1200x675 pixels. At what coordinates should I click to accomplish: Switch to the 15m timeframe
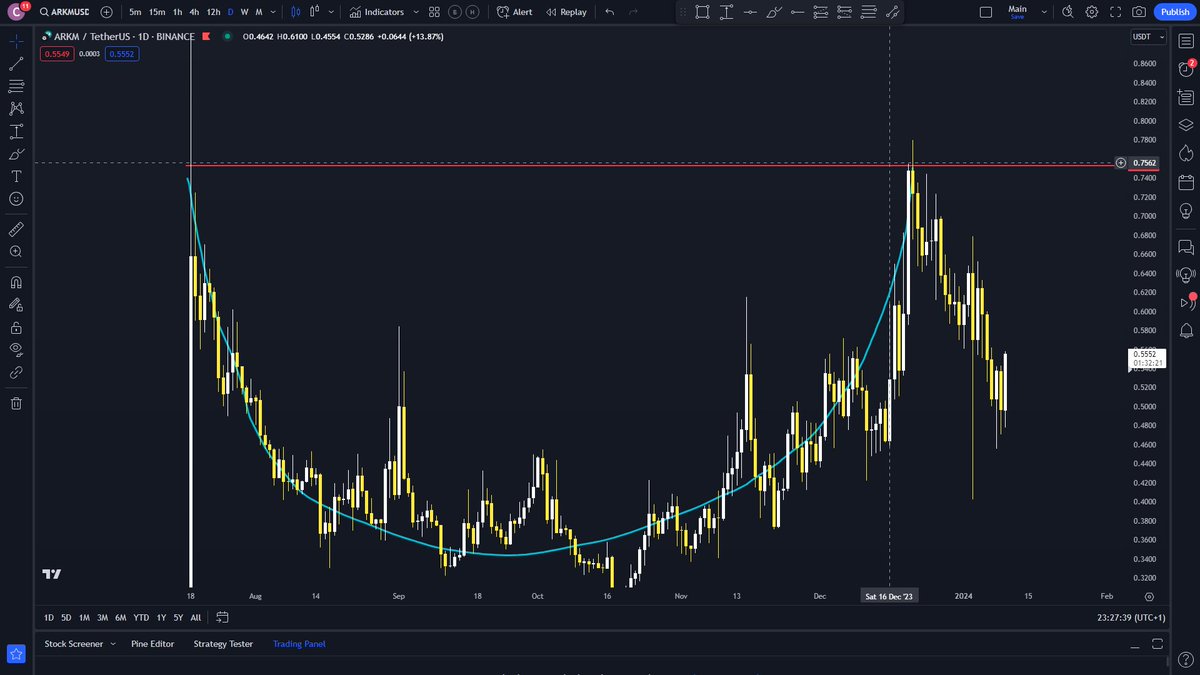(x=157, y=12)
